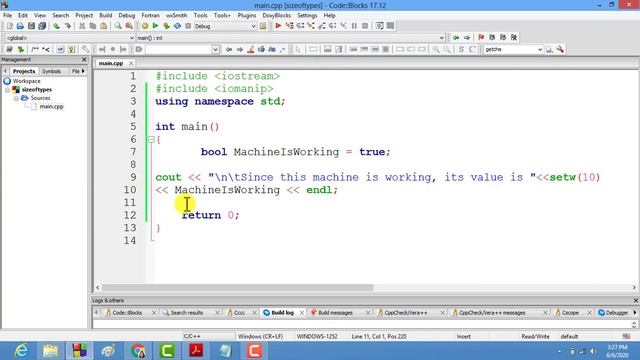Collapse the sizeoftypes project tree node
The image size is (640, 360).
pyautogui.click(x=7, y=89)
